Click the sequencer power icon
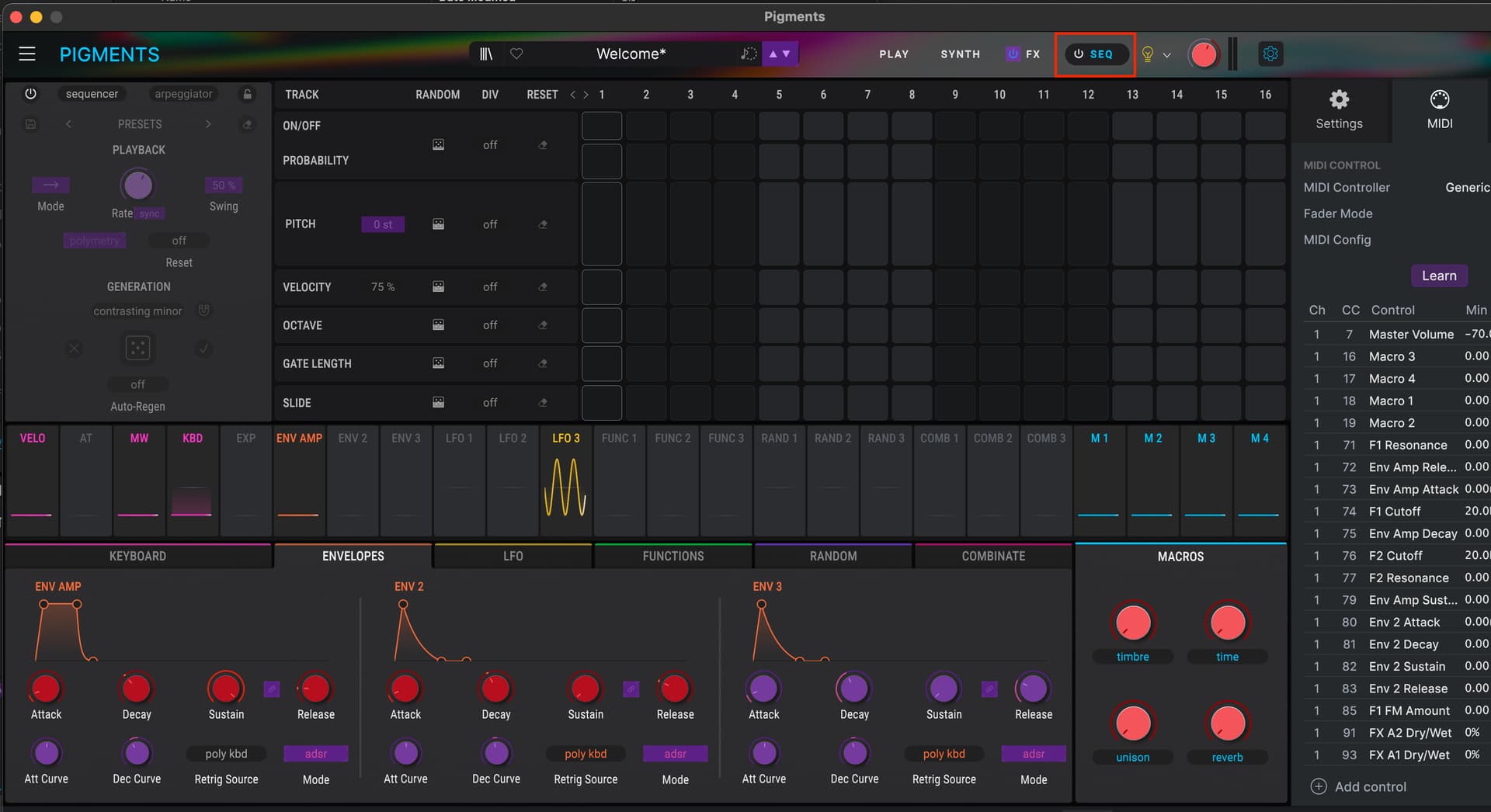This screenshot has height=812, width=1491. coord(30,94)
